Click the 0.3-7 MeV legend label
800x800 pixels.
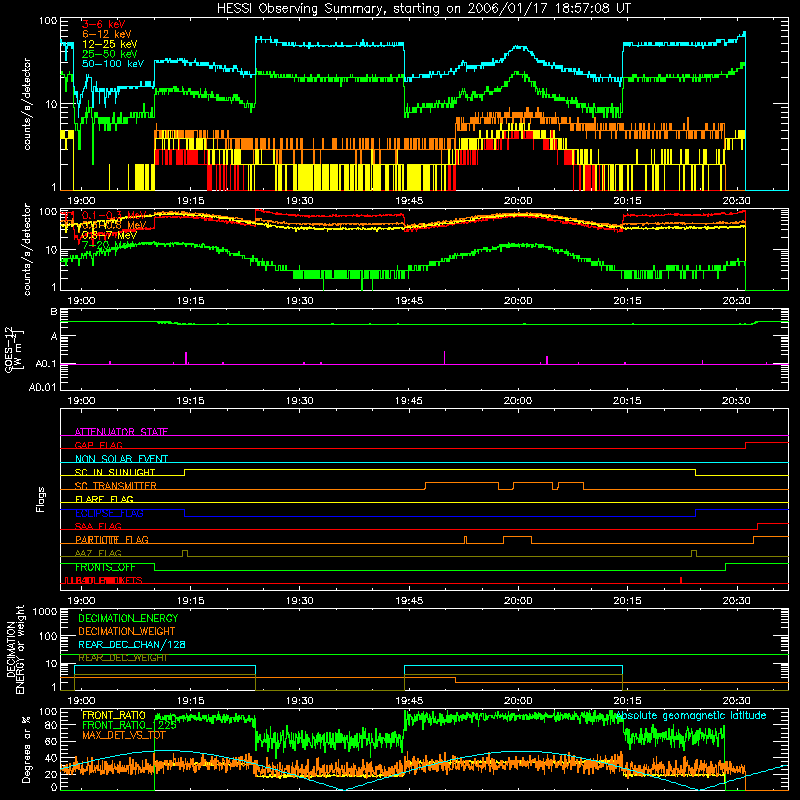109,235
